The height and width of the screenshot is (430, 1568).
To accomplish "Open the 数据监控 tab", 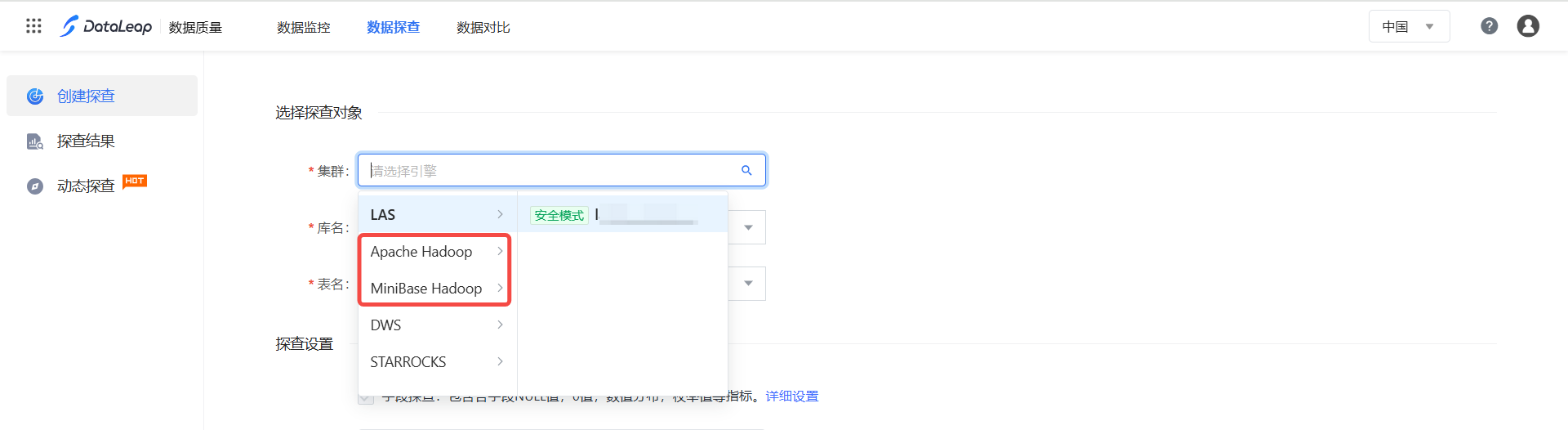I will tap(304, 27).
